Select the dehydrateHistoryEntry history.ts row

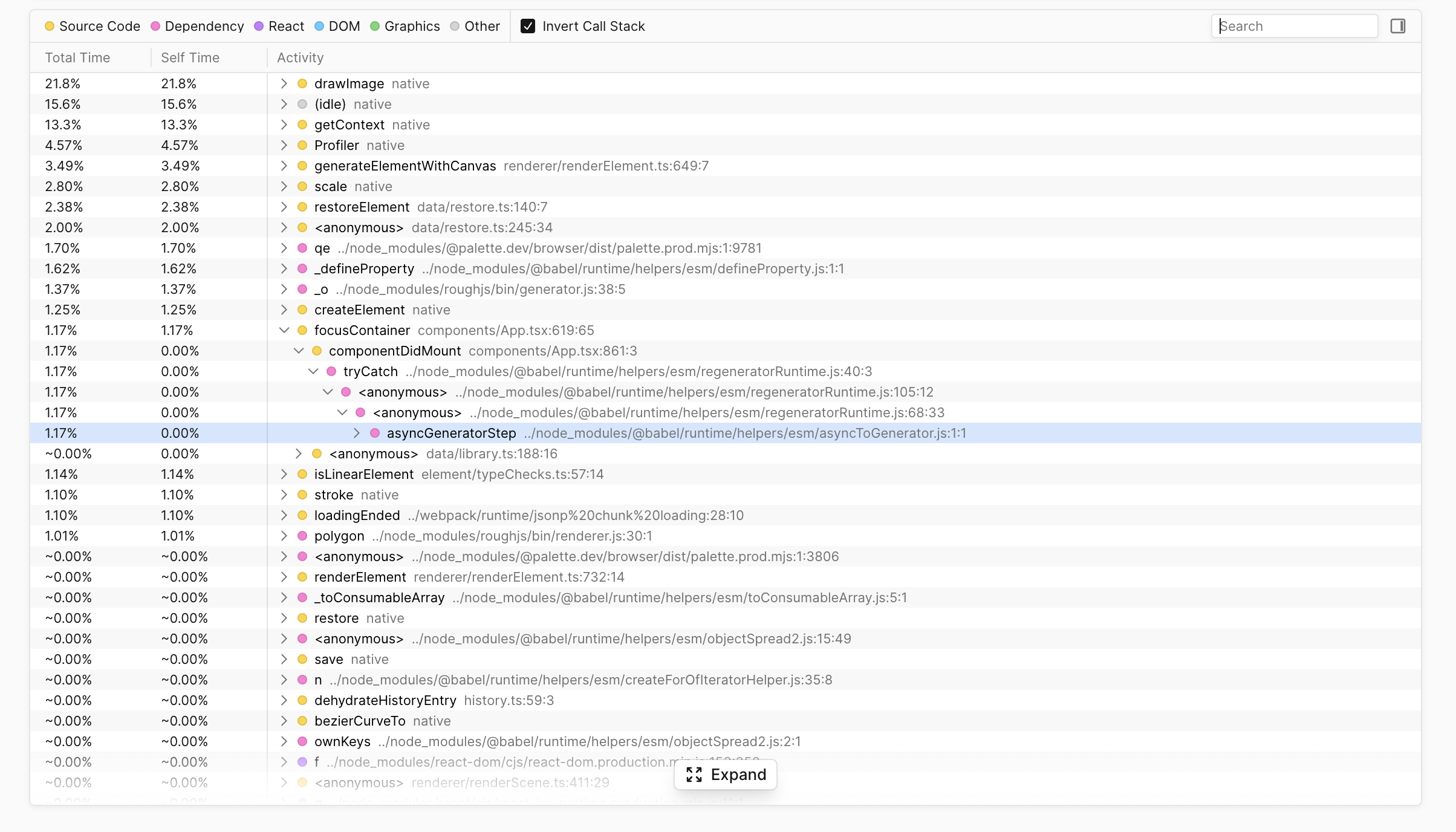point(726,700)
